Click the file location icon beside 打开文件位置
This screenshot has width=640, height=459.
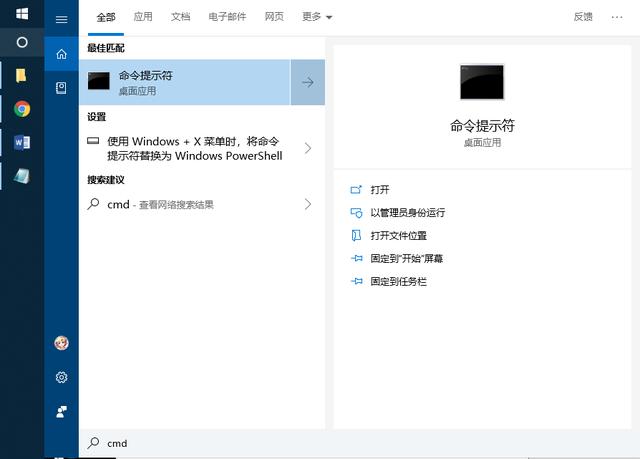356,235
